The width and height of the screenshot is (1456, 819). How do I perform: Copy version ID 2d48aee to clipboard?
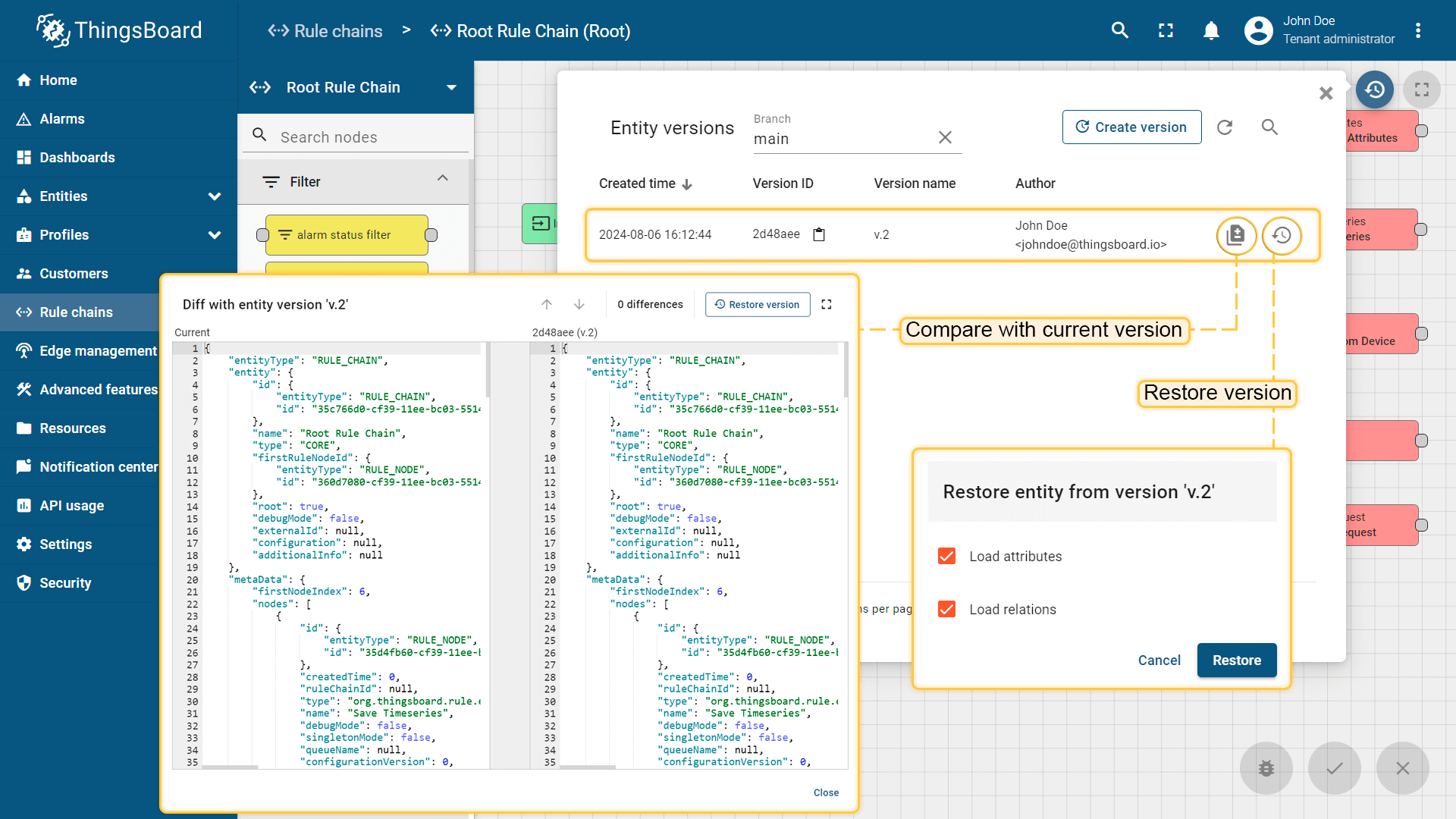coord(819,234)
